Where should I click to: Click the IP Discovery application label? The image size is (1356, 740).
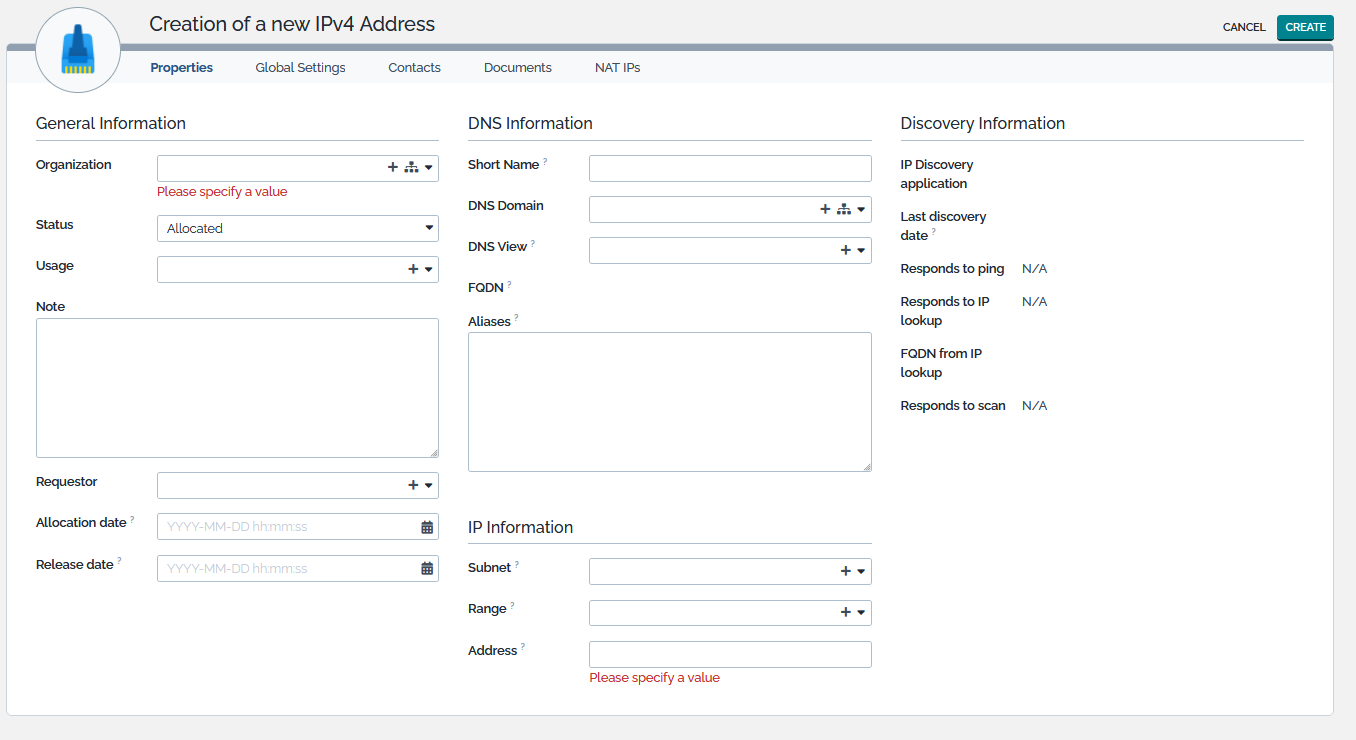click(937, 174)
